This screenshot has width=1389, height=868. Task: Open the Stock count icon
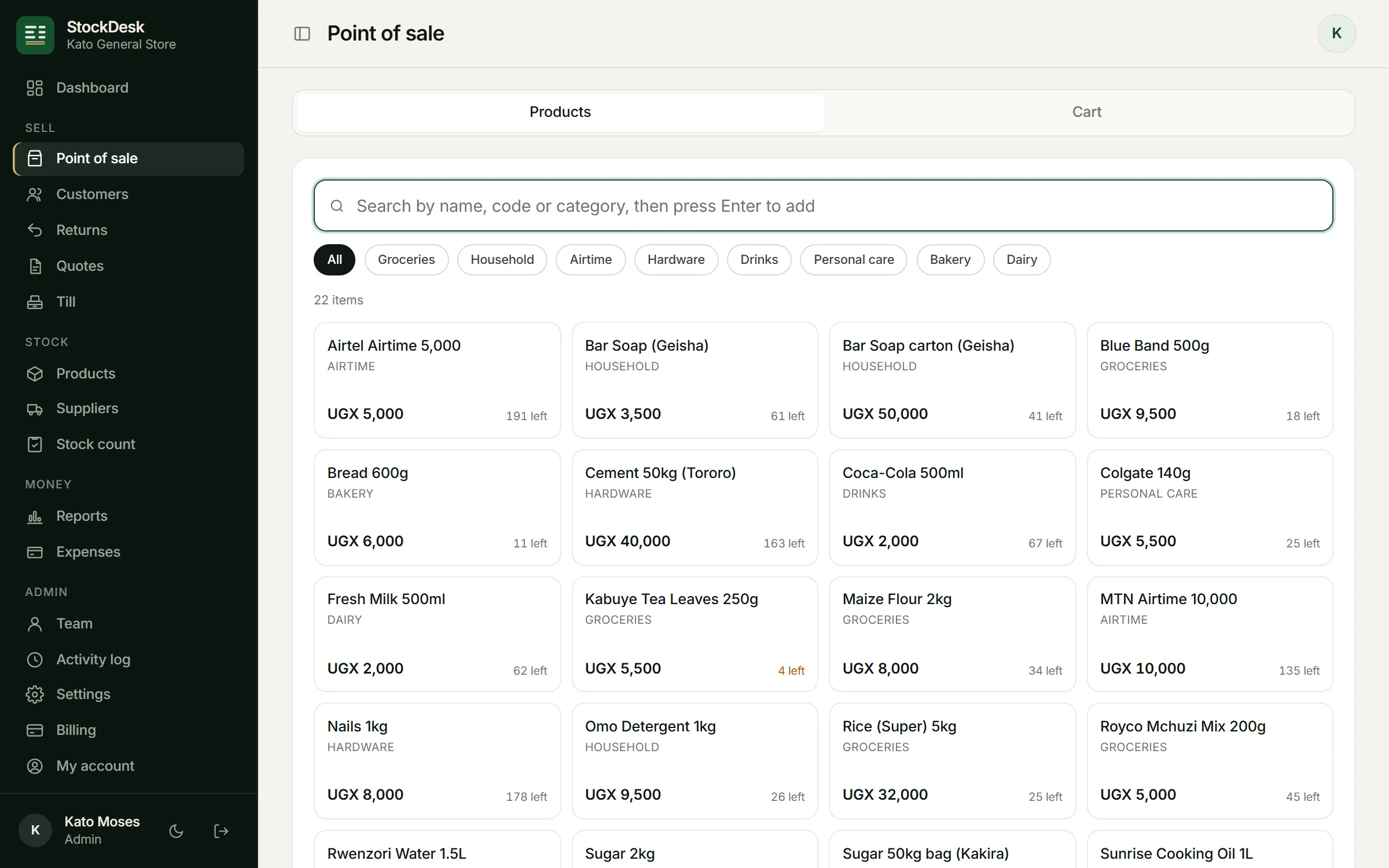click(x=35, y=444)
